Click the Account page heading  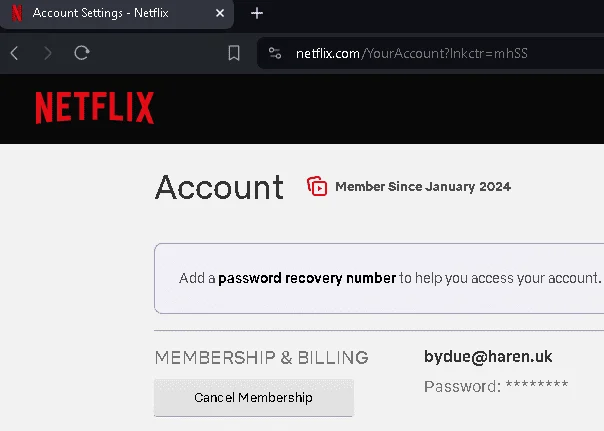pyautogui.click(x=219, y=187)
